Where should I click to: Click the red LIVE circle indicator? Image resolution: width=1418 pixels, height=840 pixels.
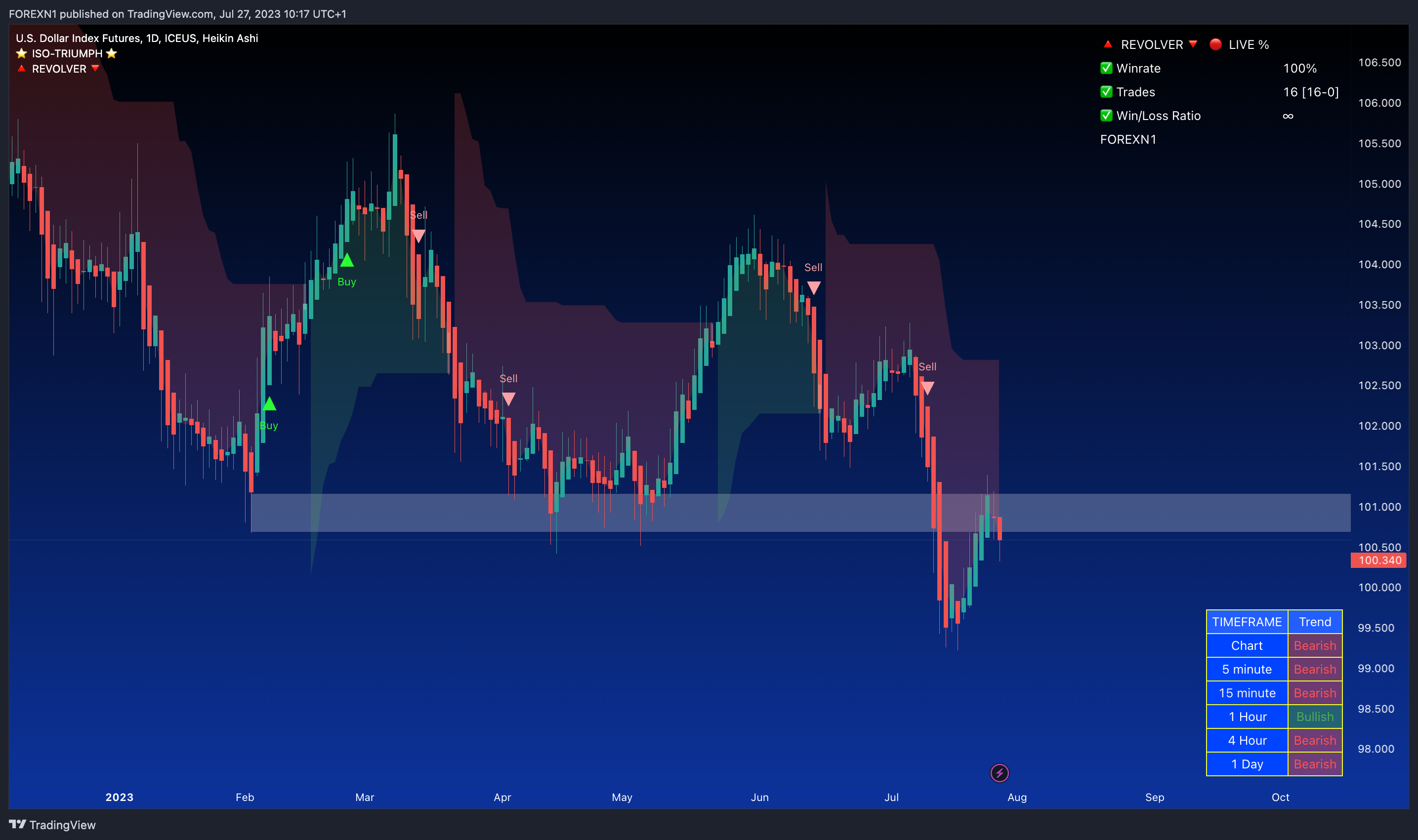pos(1215,44)
